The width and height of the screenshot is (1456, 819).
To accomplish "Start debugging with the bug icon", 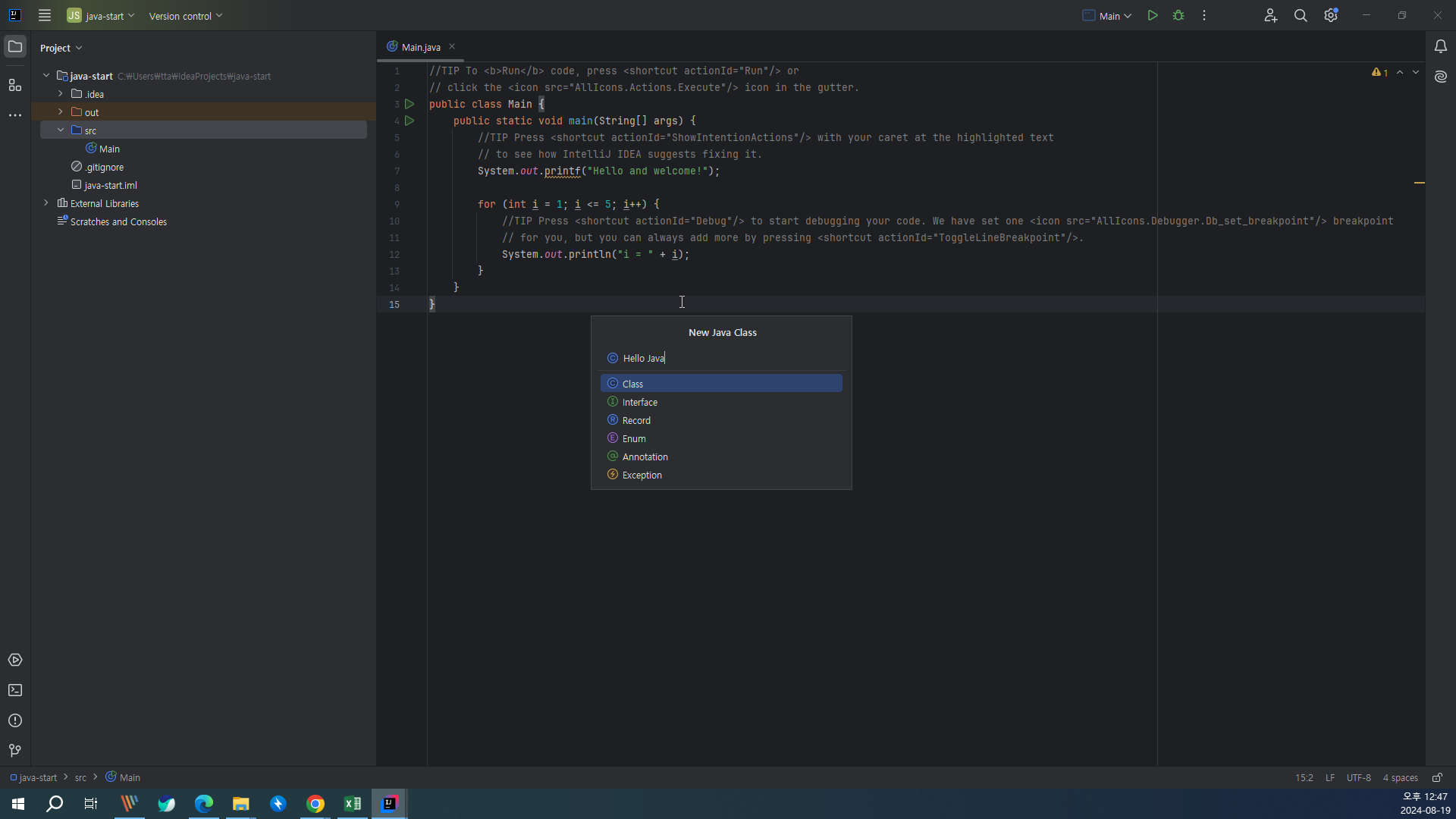I will (1178, 15).
